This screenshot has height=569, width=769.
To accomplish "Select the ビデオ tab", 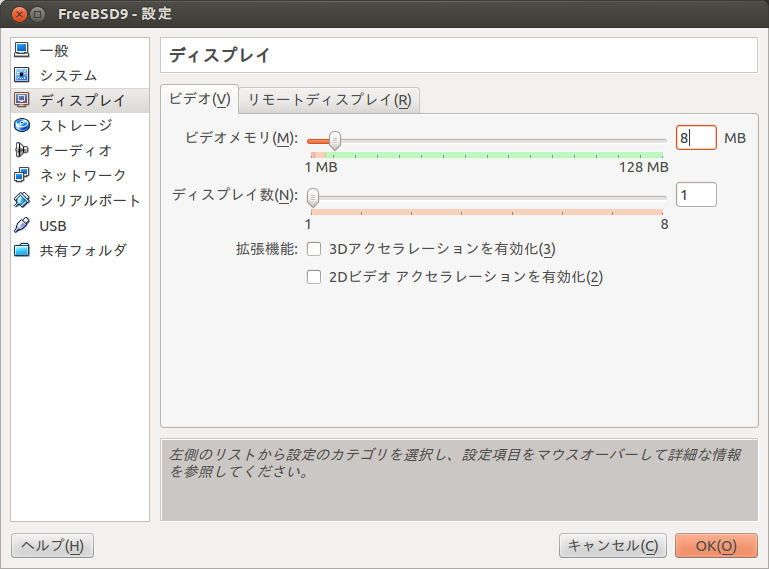I will [199, 99].
